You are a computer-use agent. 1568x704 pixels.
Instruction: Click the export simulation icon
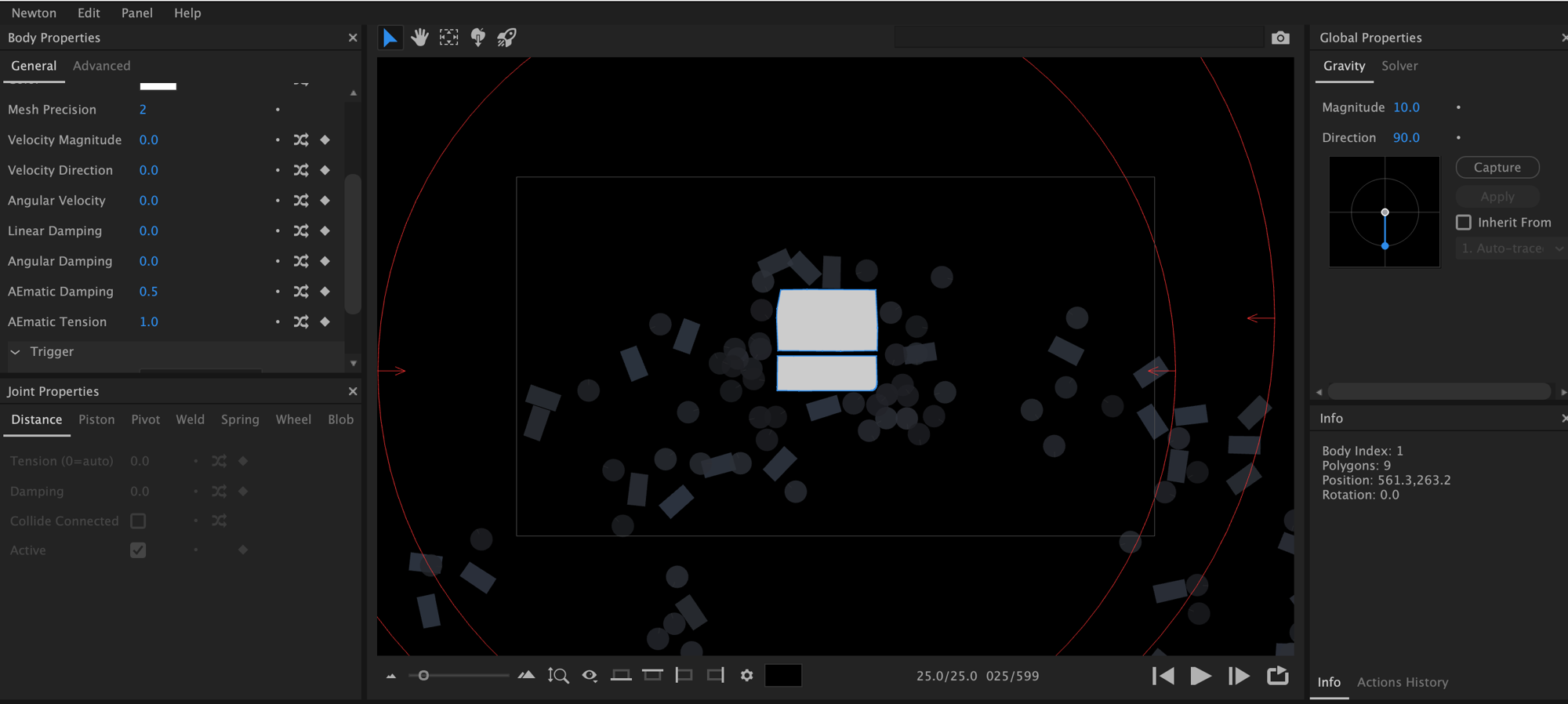point(1278,675)
